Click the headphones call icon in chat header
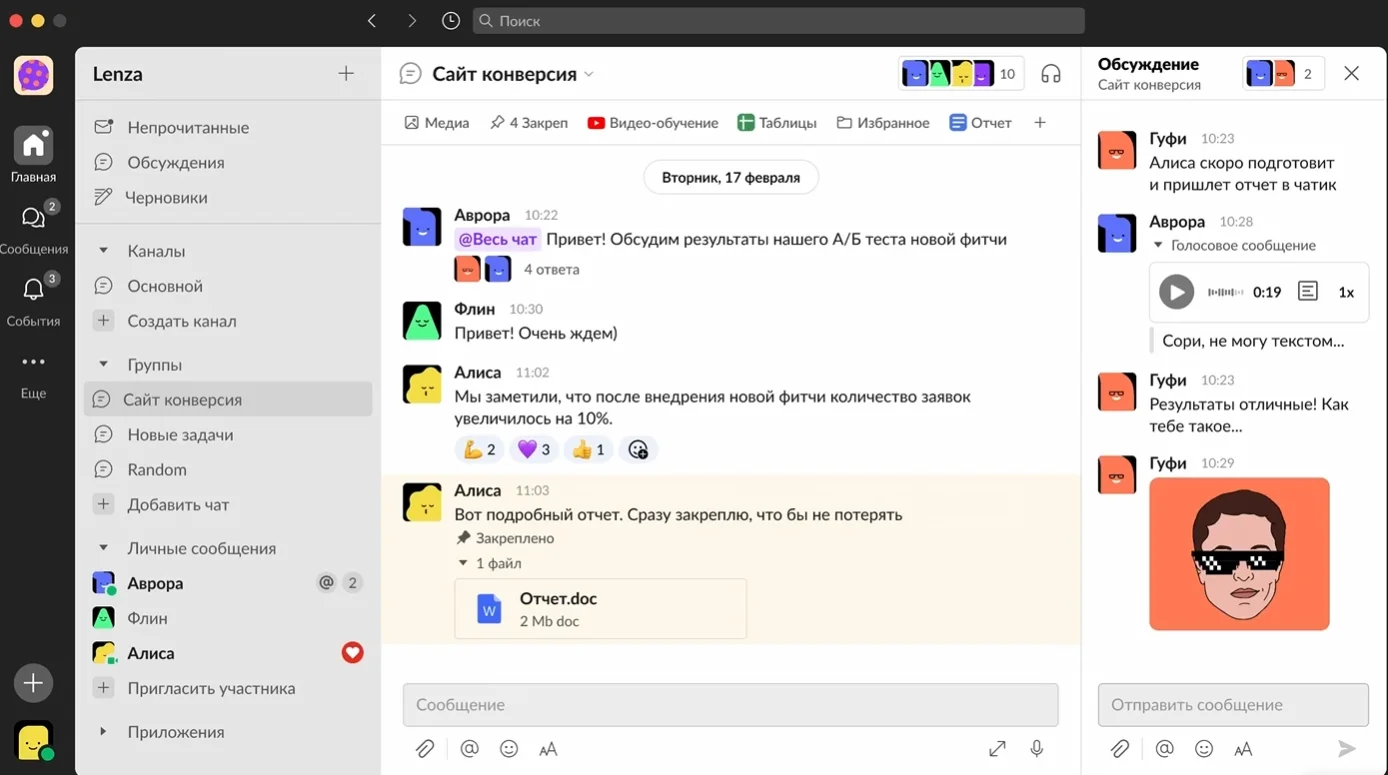Viewport: 1388px width, 775px height. (x=1050, y=74)
